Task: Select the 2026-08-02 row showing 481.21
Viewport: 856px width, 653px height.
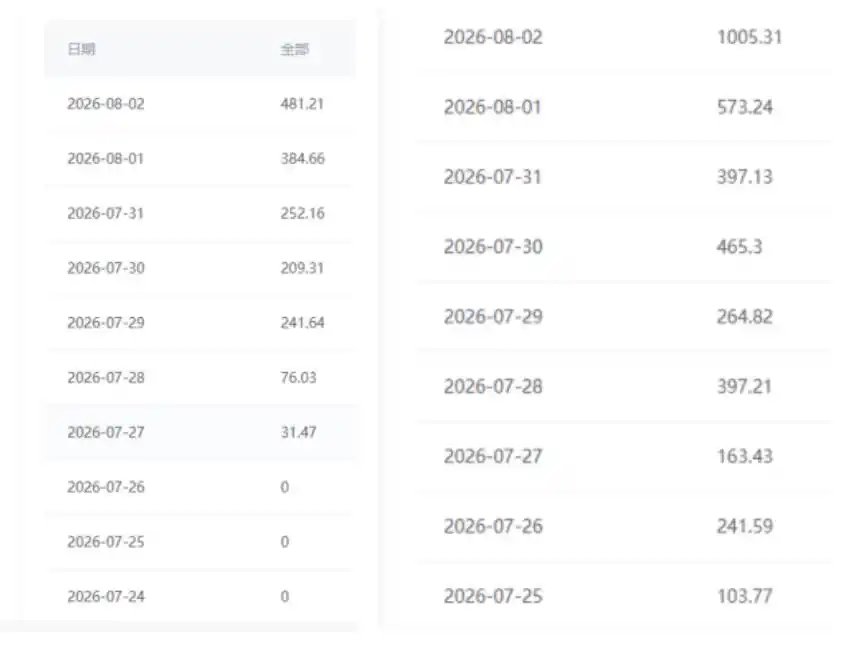Action: click(200, 104)
